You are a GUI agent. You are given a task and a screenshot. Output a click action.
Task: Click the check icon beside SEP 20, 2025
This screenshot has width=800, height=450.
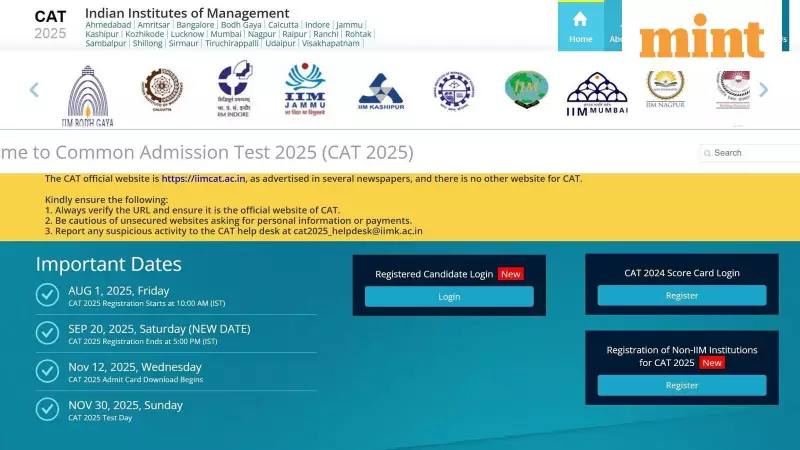tap(47, 333)
